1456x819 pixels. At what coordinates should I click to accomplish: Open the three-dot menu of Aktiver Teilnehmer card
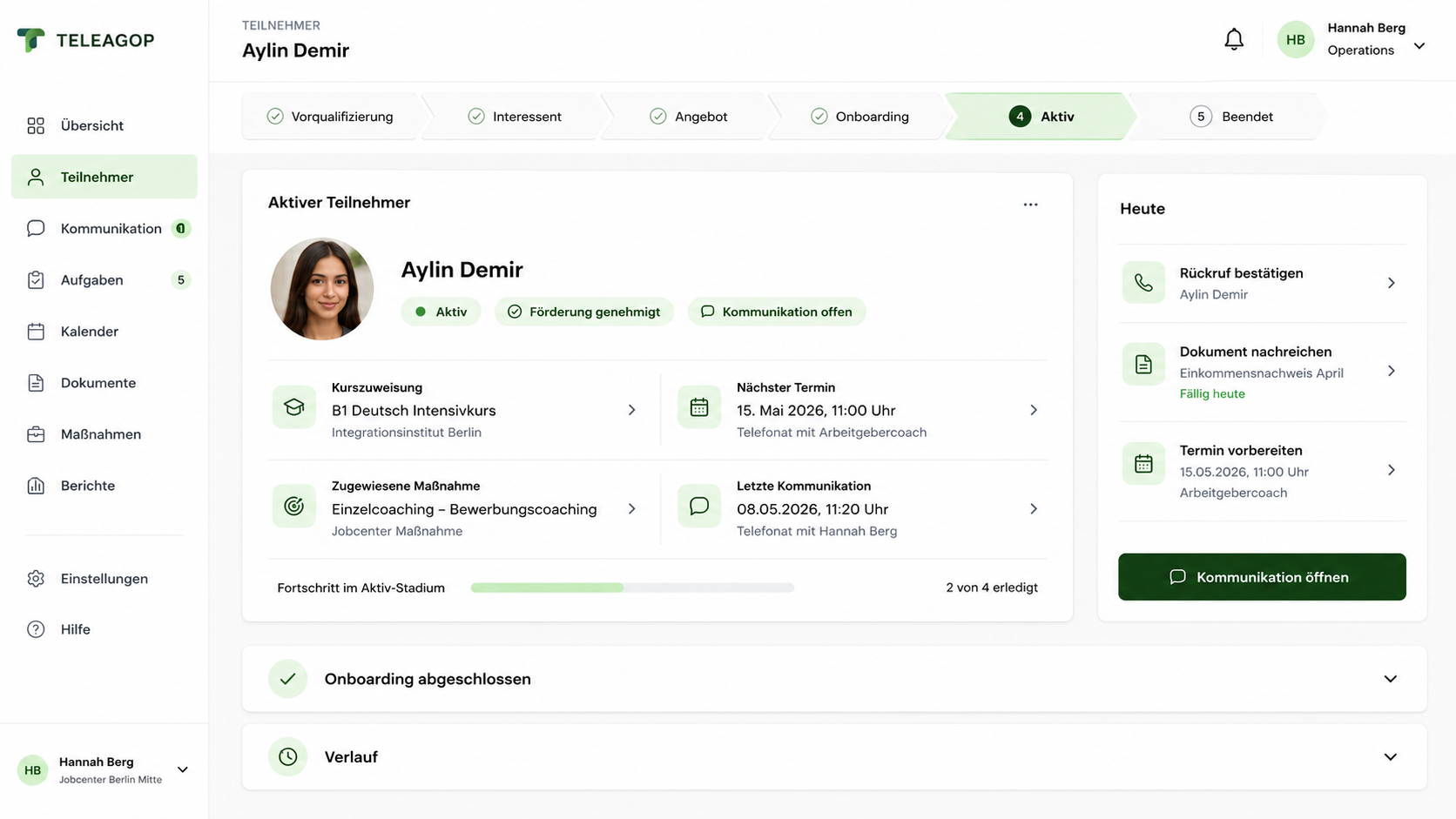(1030, 205)
